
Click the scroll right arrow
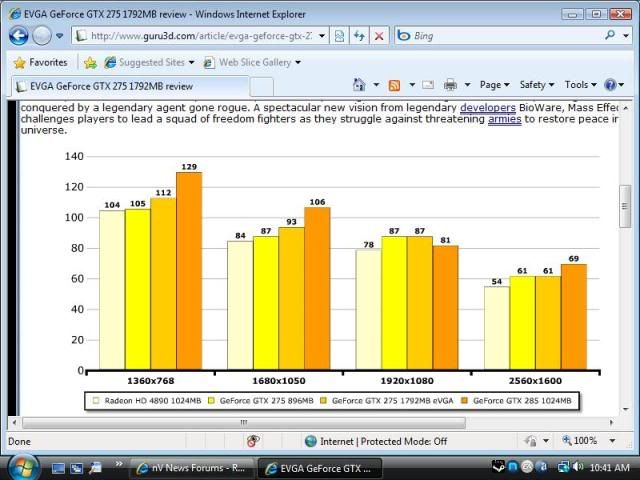click(x=611, y=422)
